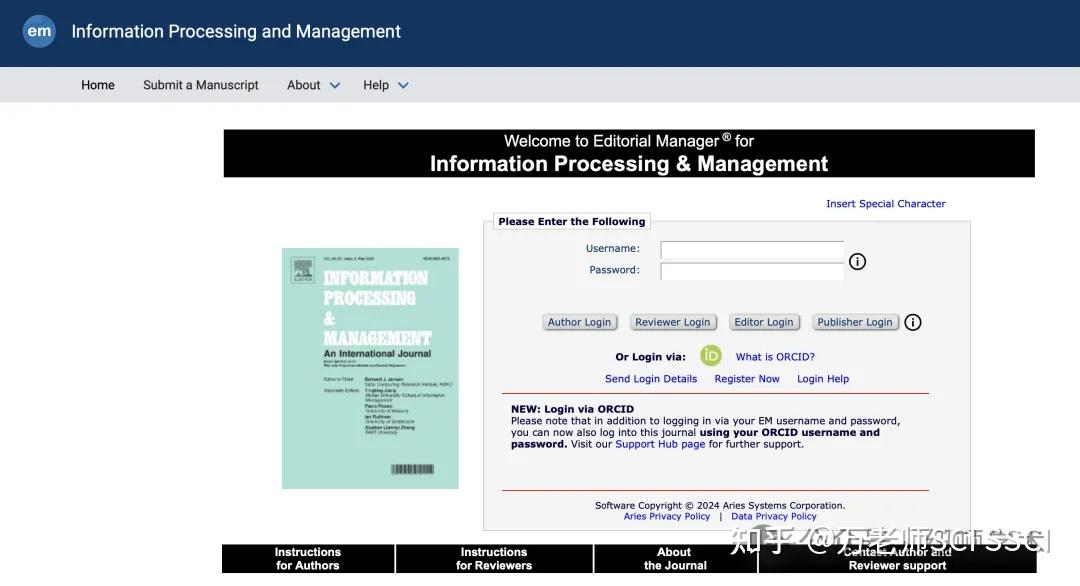Open the info icon beside the Password field

click(857, 261)
